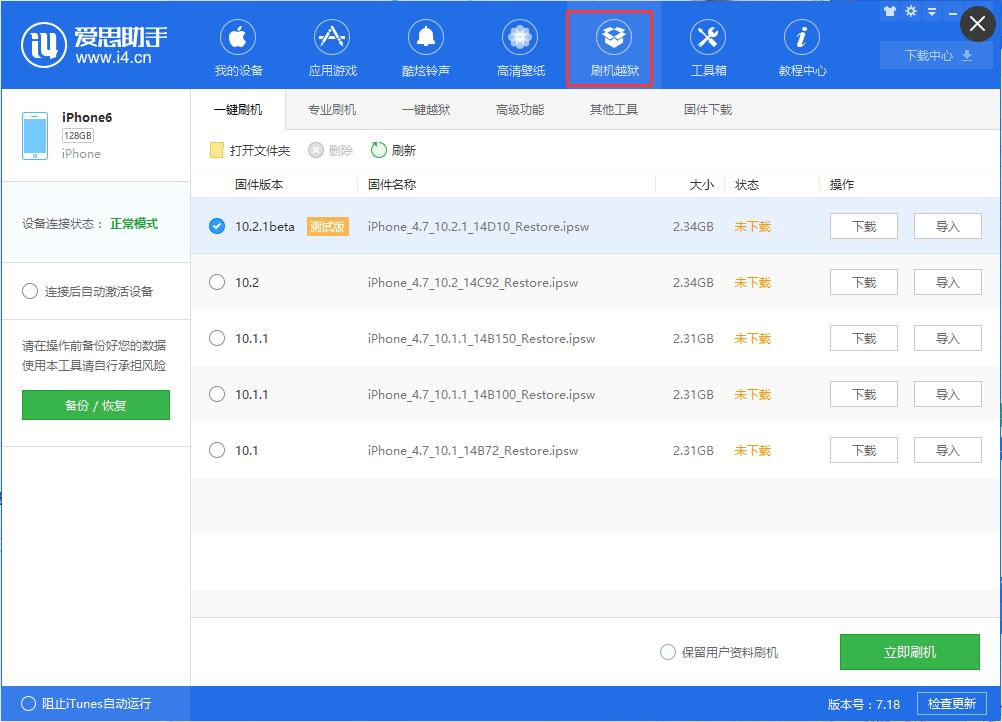Screen dimensions: 1002x722
Task: Enable 保留用户资料刷机 option
Action: pos(667,652)
